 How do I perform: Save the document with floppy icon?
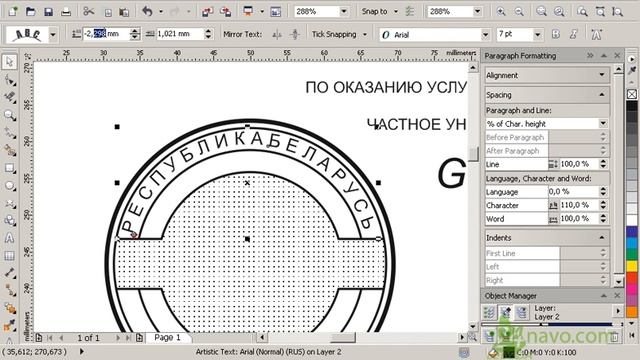[x=48, y=11]
